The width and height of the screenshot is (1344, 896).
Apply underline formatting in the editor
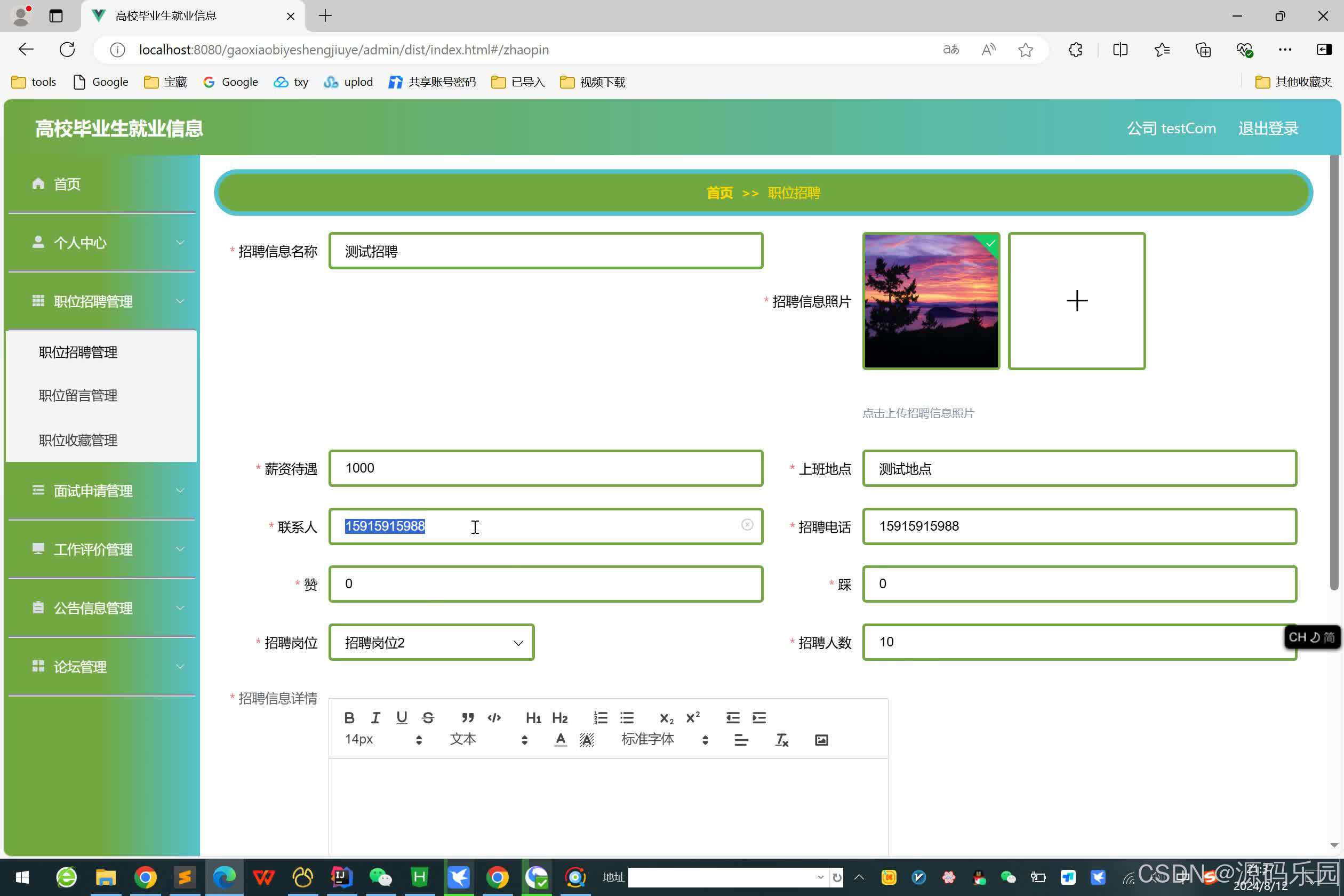(402, 718)
